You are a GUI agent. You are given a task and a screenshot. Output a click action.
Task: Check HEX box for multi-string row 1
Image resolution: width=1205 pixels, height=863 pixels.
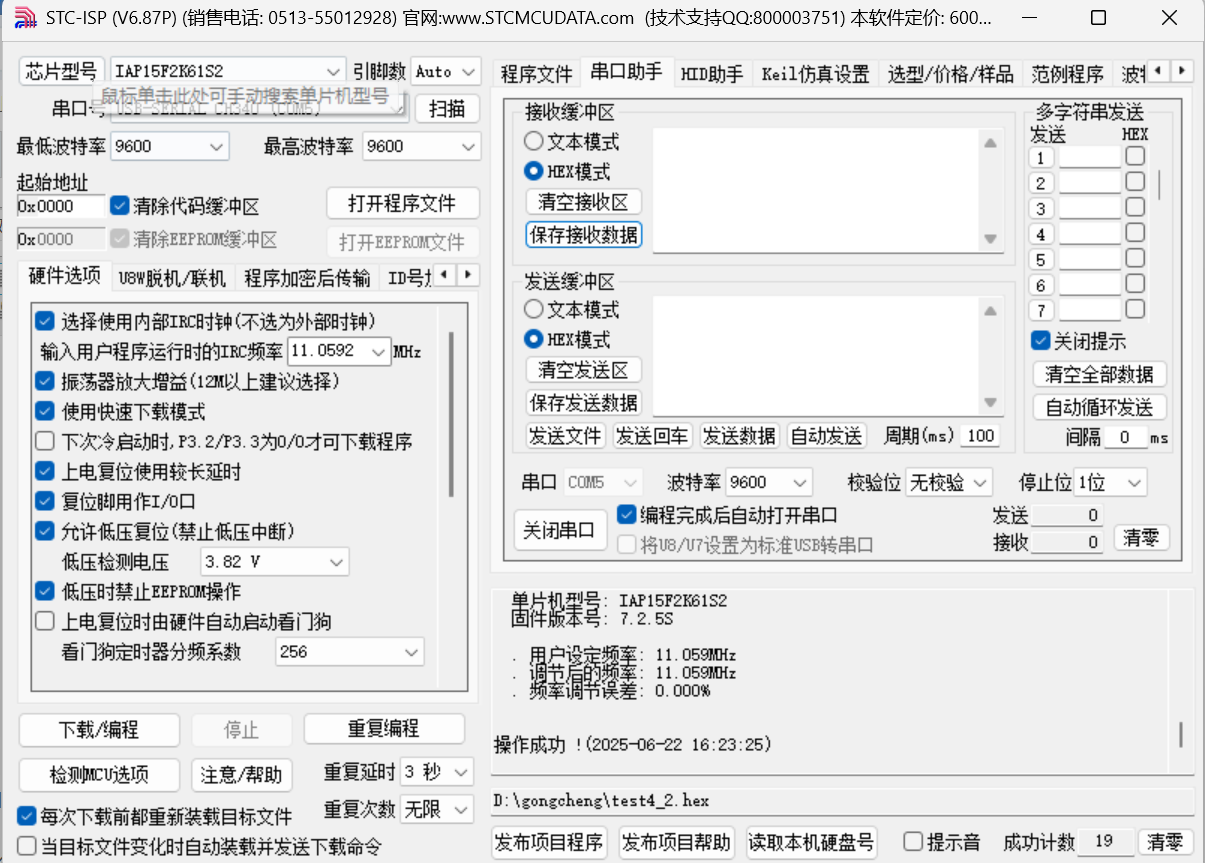(x=1135, y=156)
